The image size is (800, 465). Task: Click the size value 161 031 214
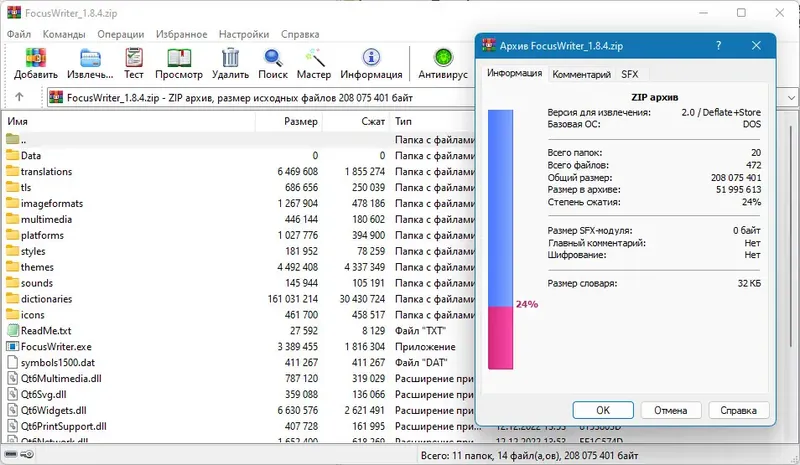click(292, 299)
